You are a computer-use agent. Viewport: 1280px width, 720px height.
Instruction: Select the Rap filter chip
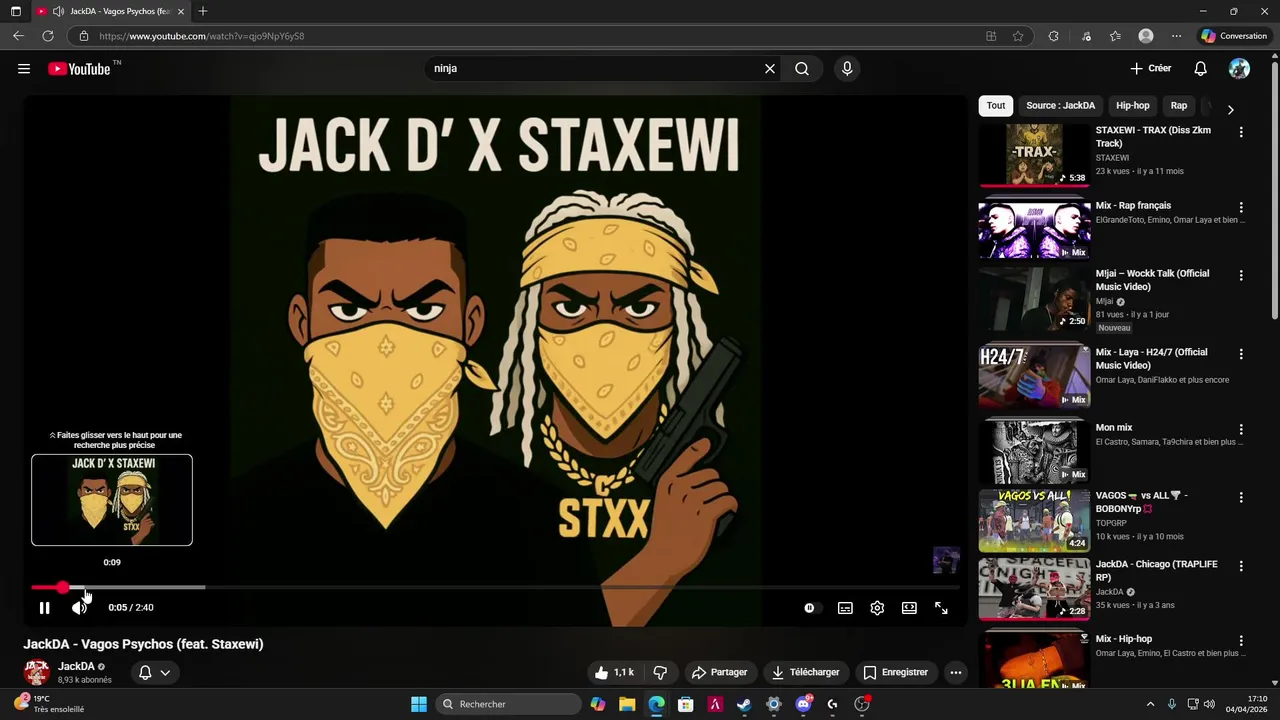point(1179,106)
